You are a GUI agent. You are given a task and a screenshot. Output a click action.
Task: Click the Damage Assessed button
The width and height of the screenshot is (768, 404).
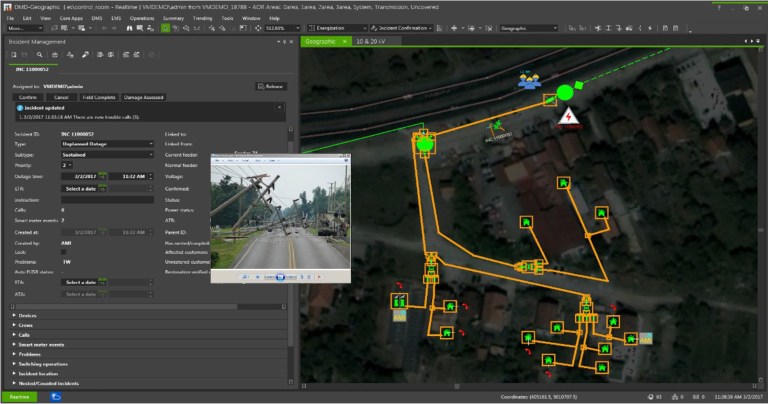point(144,97)
